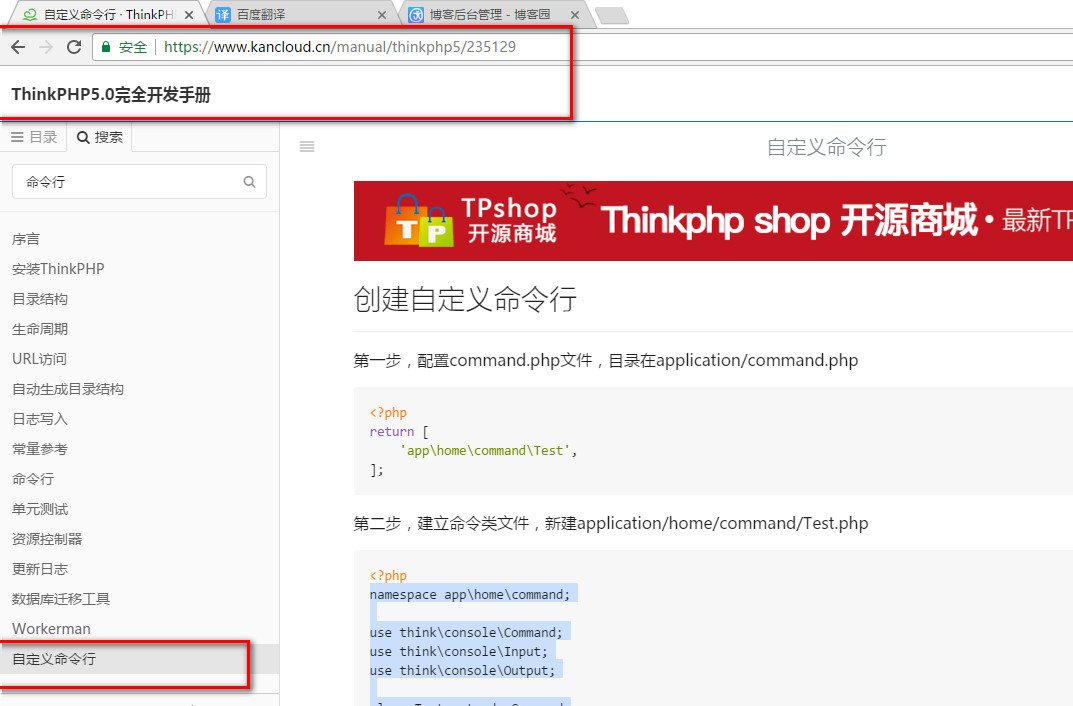
Task: Click the 第二步 建立命令类文件 paragraph
Action: pyautogui.click(x=611, y=523)
